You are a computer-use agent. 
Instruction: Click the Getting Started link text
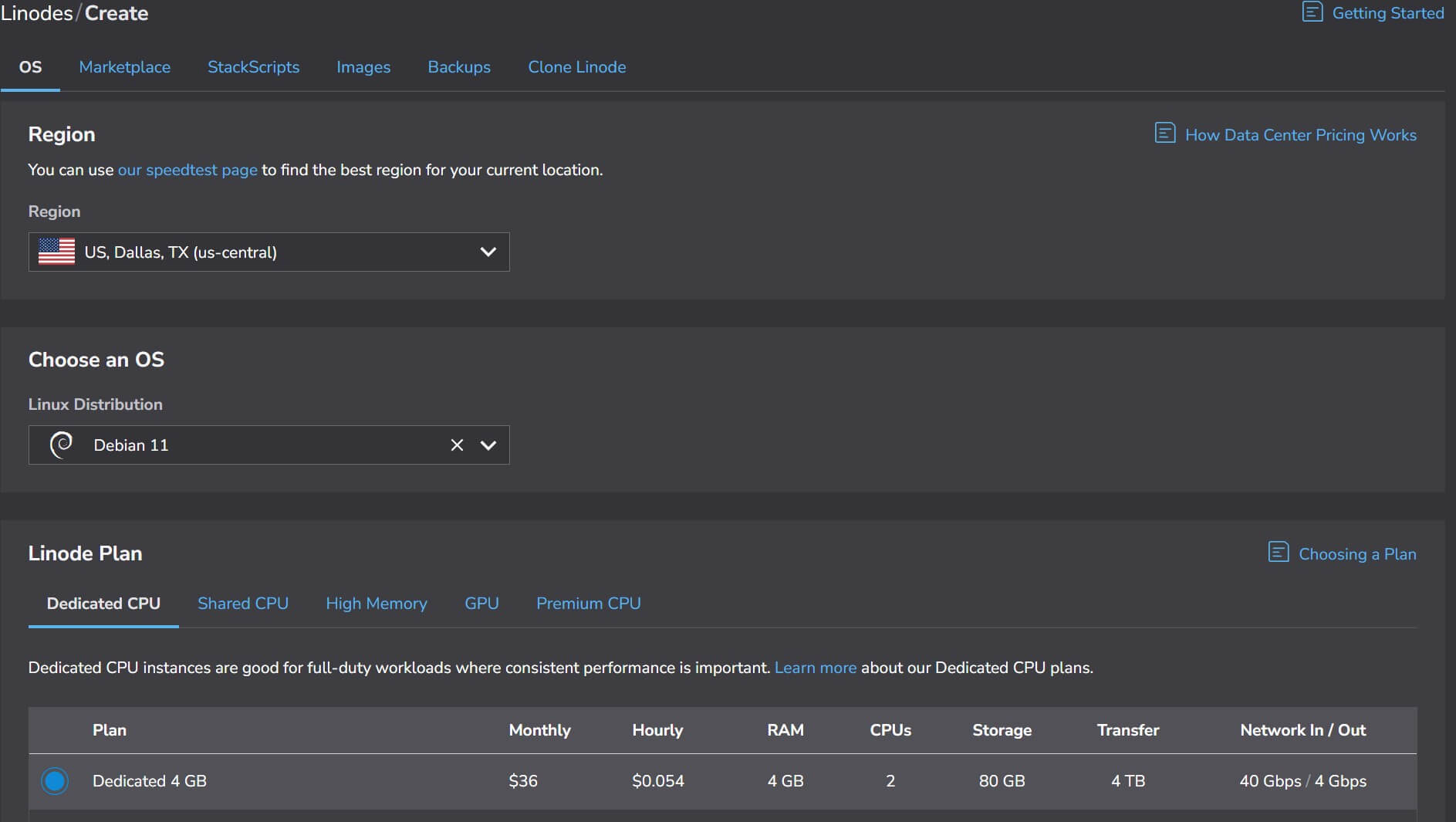click(x=1388, y=12)
